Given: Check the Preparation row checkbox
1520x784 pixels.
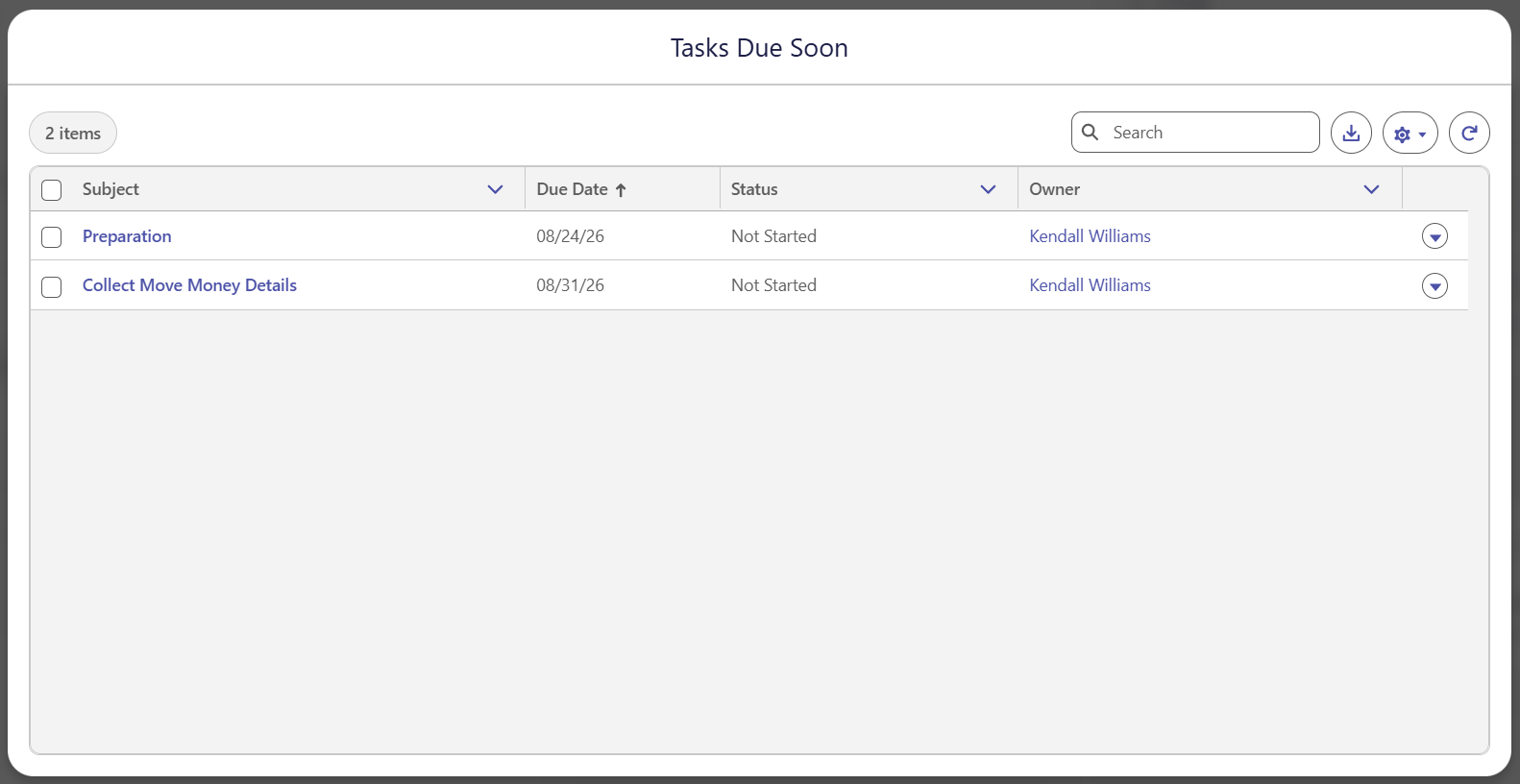Looking at the screenshot, I should (x=52, y=237).
